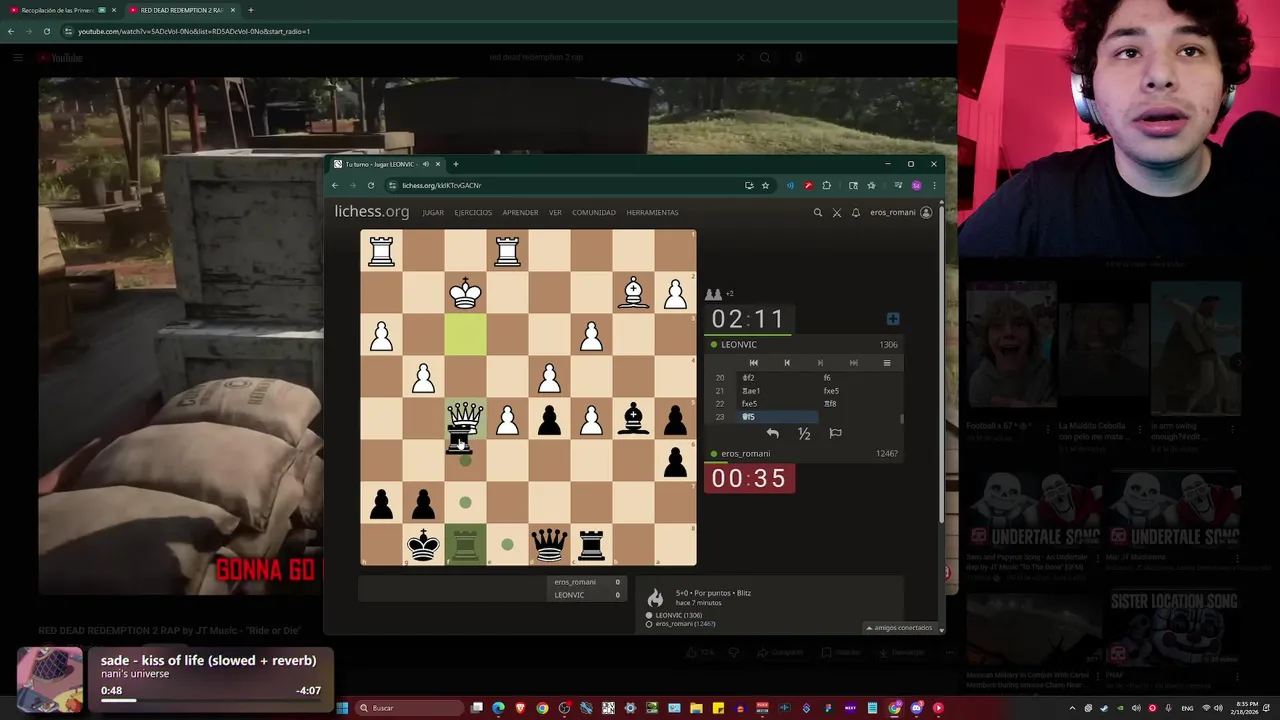Open Sticky Notes from taskbar

(718, 708)
